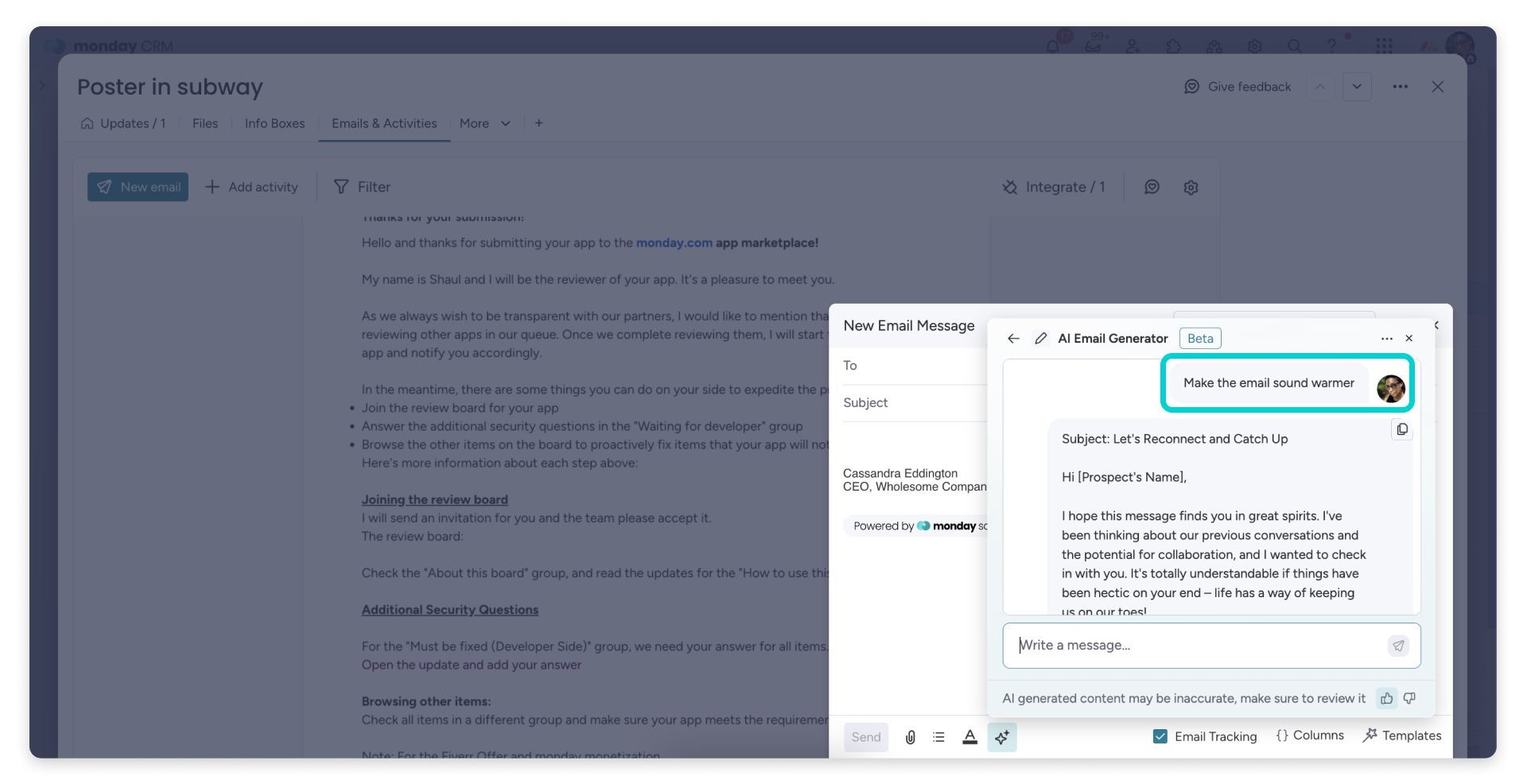
Task: Click the To recipient field
Action: pyautogui.click(x=915, y=366)
